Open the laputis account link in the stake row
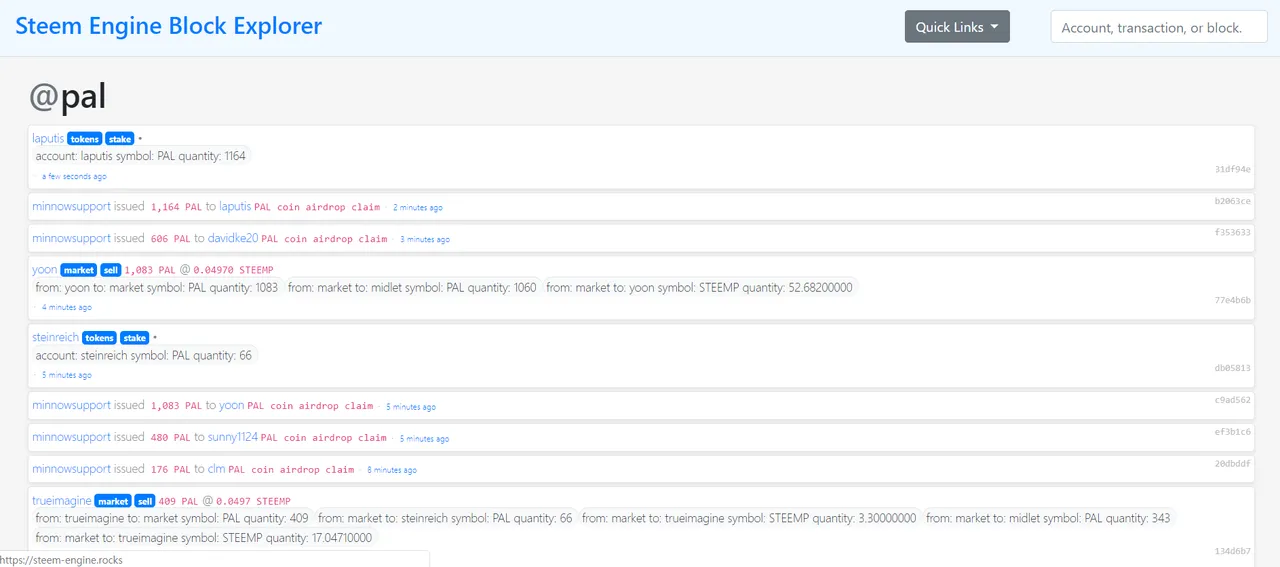Screen dimensions: 1280x567 coord(48,138)
